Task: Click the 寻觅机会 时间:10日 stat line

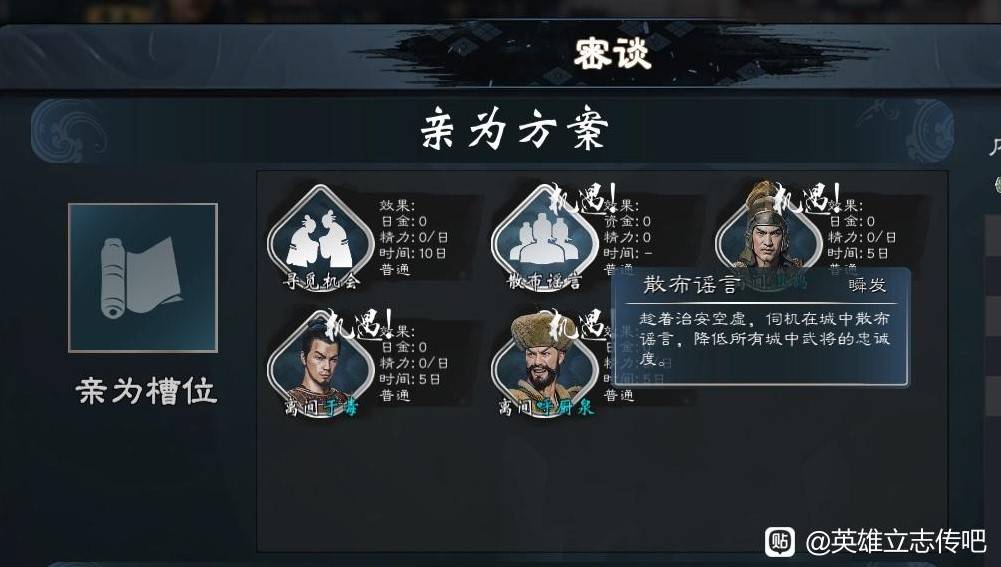Action: 412,253
